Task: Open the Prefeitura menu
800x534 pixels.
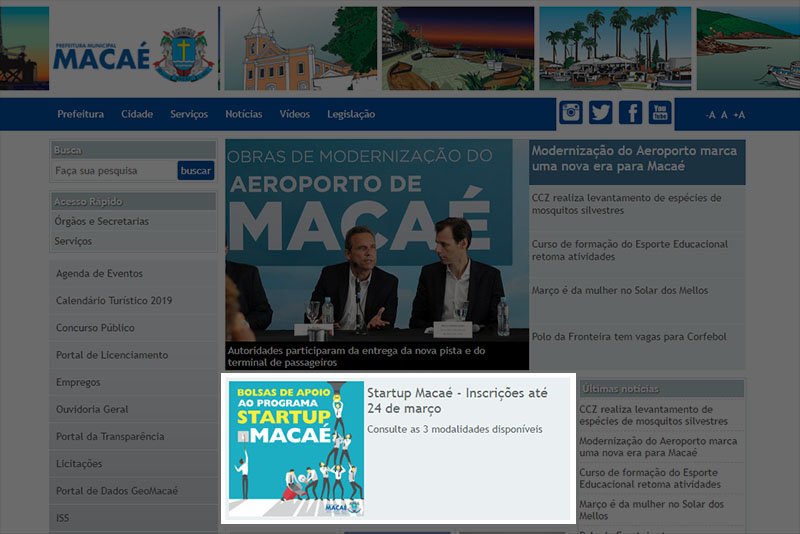Action: [81, 114]
